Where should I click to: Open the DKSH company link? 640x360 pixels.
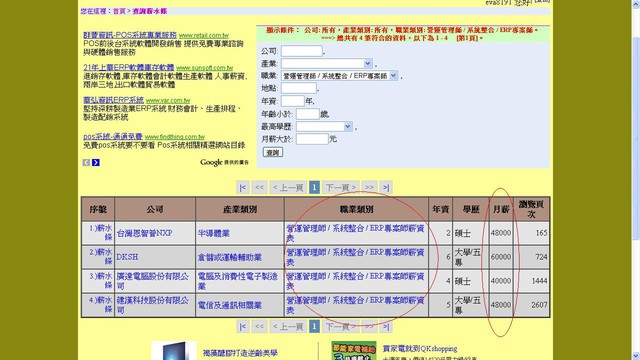(127, 257)
